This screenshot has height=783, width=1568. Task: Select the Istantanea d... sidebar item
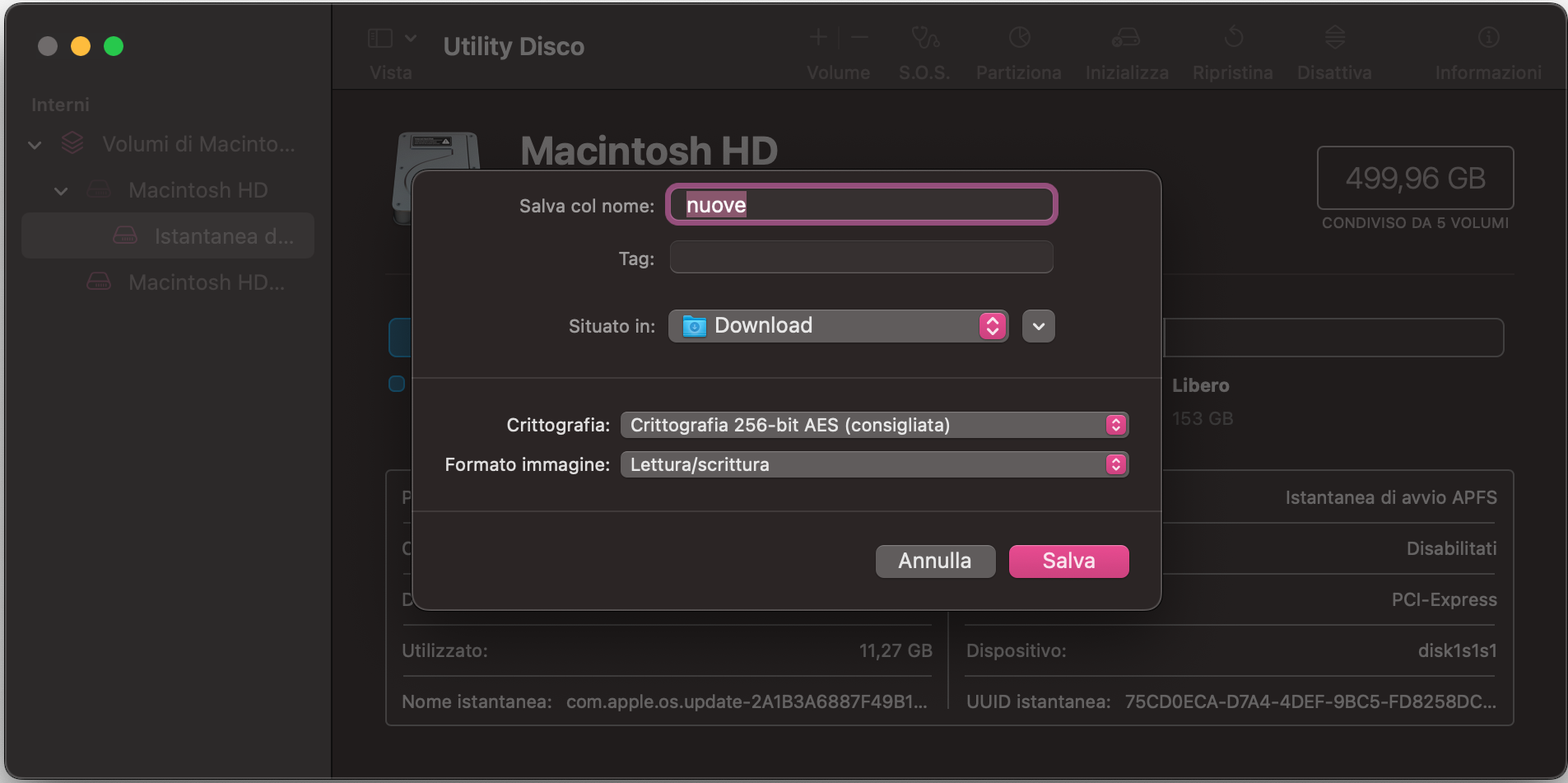tap(168, 236)
